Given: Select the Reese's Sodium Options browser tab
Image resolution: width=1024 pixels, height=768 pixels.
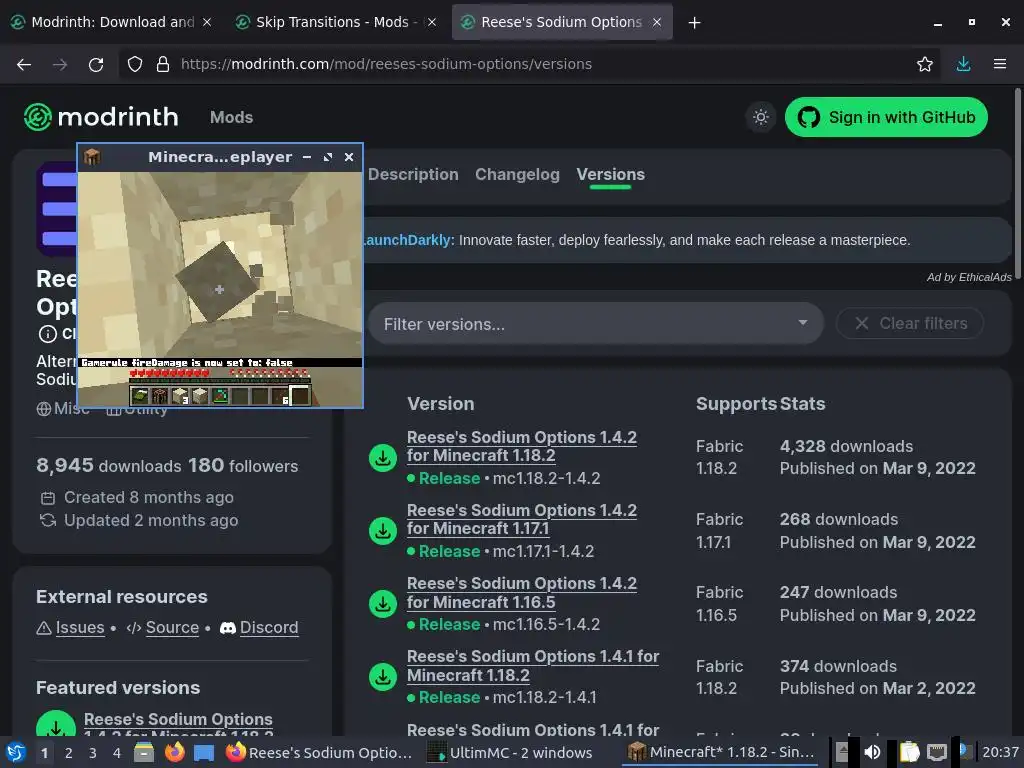Looking at the screenshot, I should coord(562,22).
